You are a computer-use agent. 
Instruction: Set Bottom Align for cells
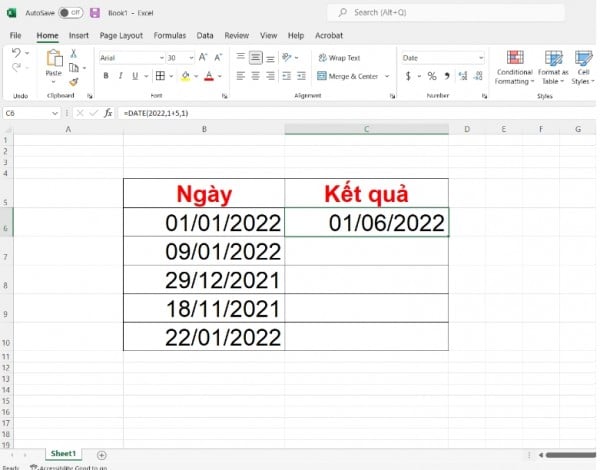(x=270, y=58)
